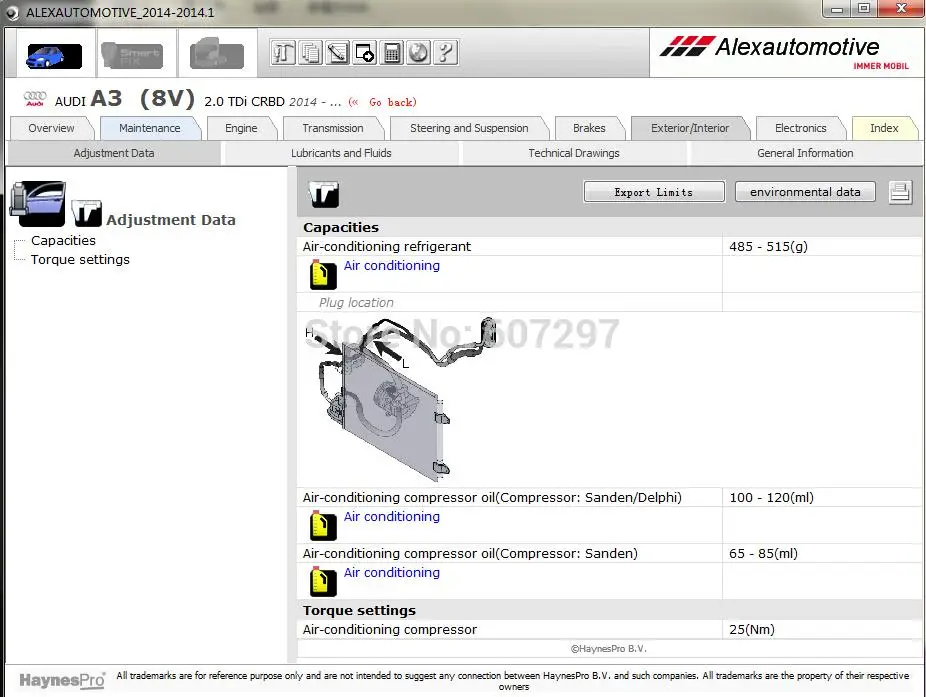Click the hammer and wrench tools icon

[283, 53]
